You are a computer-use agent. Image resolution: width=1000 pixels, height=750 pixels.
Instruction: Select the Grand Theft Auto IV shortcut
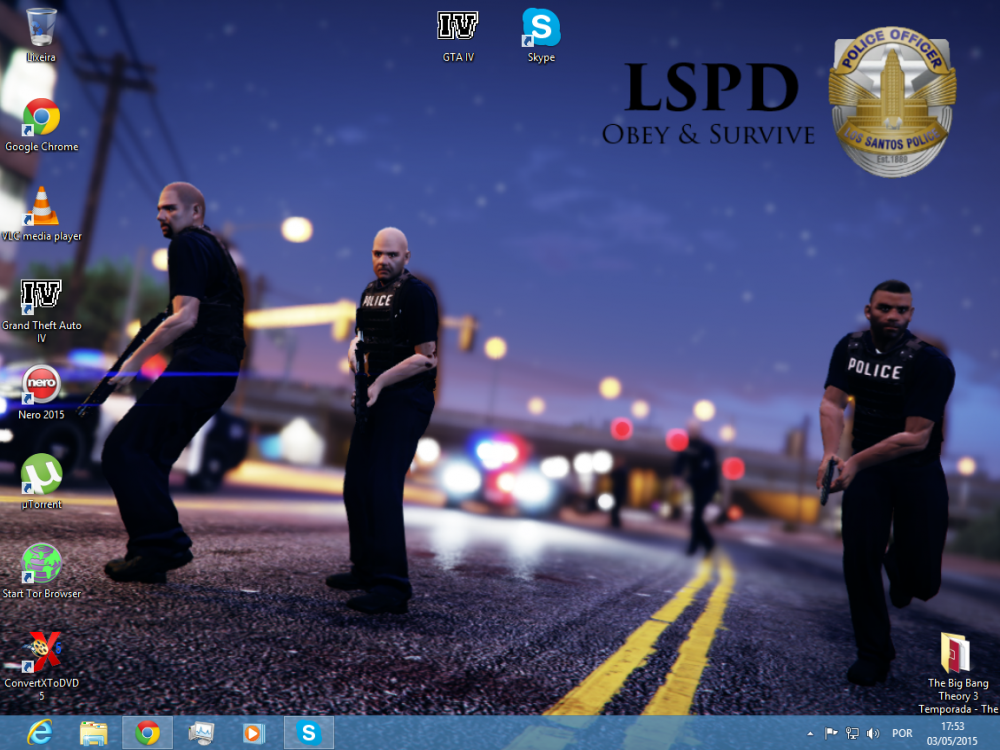click(41, 311)
